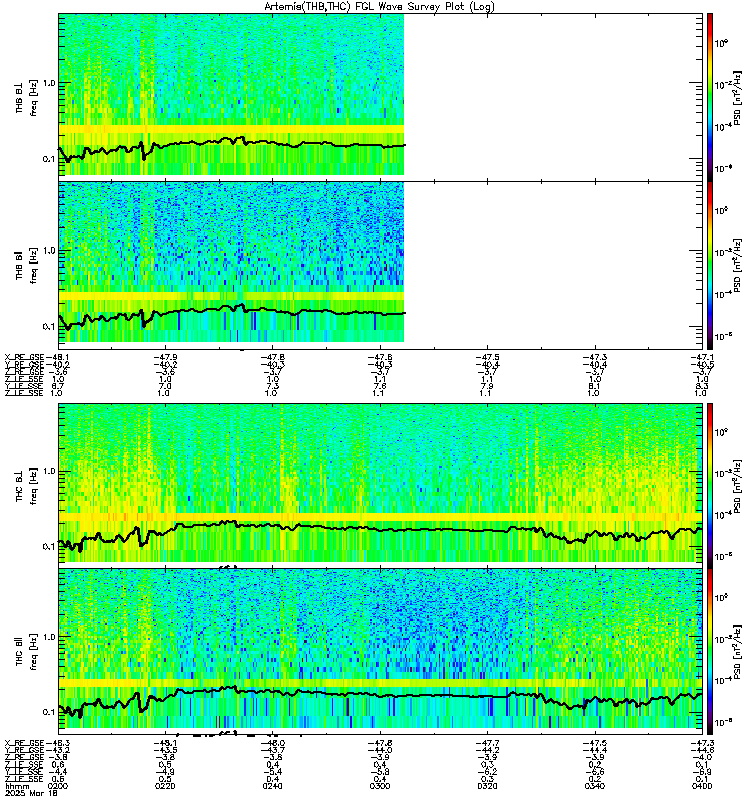Click the '0300' time tick label
750x800 pixels.
(x=380, y=786)
